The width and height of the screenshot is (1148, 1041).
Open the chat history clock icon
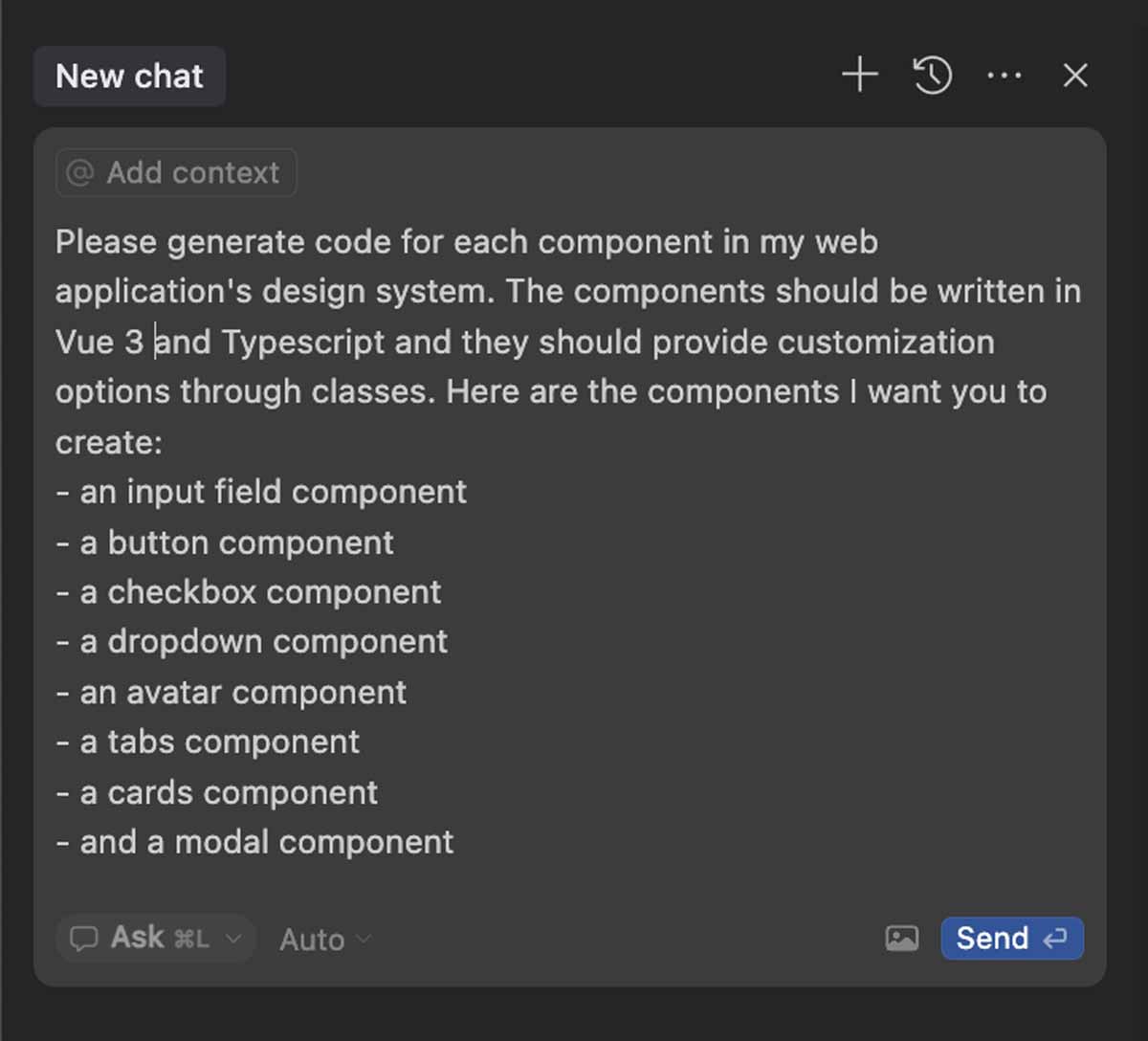coord(933,75)
